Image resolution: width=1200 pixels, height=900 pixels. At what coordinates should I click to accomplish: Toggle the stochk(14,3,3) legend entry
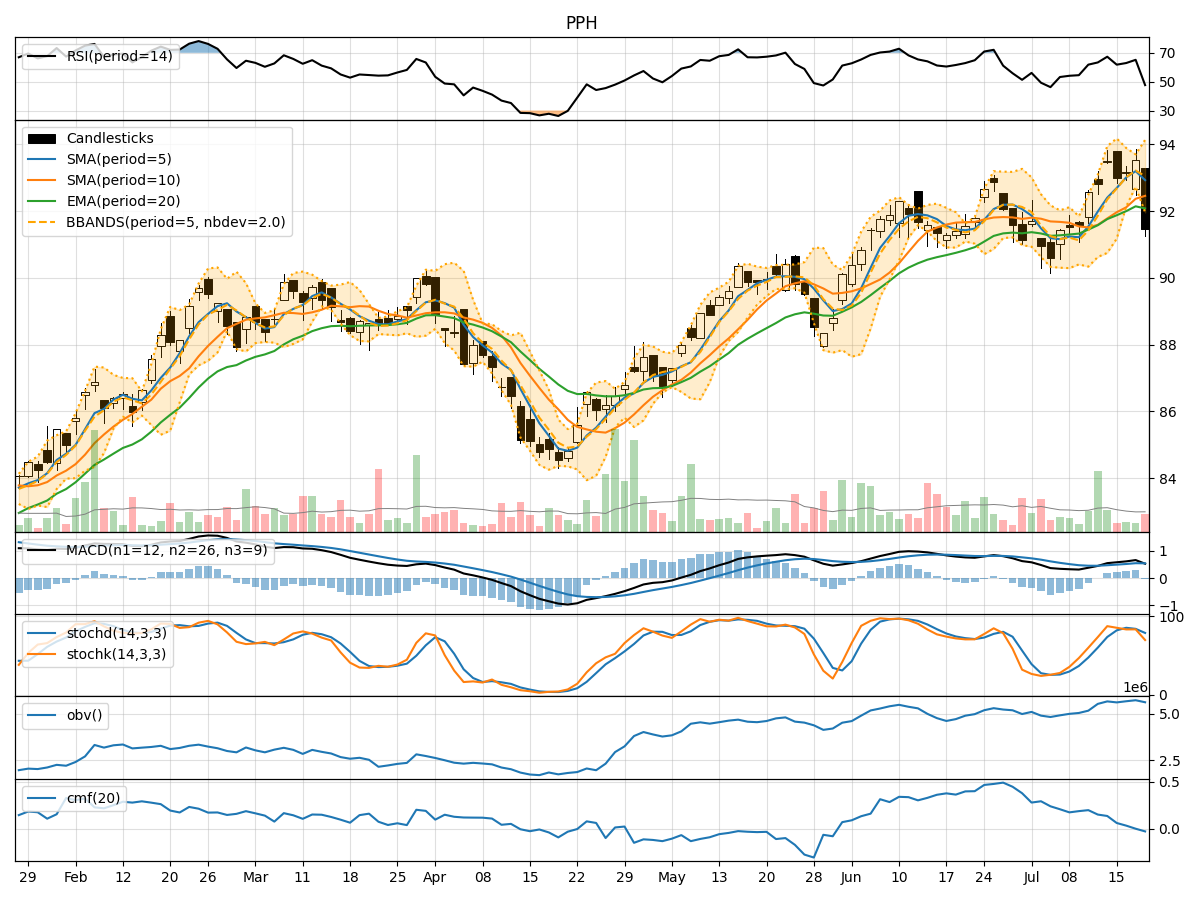point(44,656)
